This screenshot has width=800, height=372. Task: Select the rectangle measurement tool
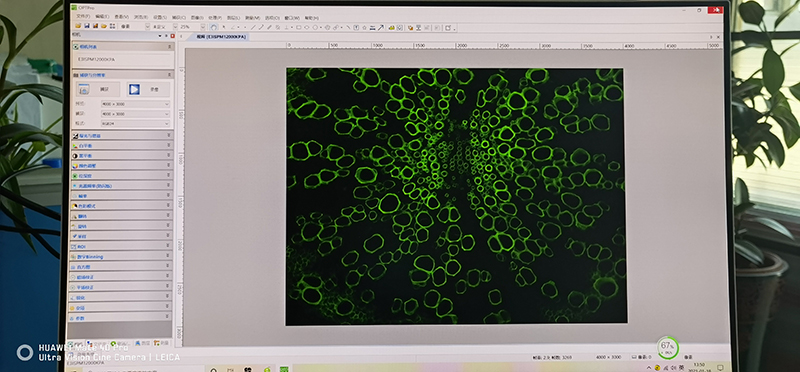pos(298,27)
